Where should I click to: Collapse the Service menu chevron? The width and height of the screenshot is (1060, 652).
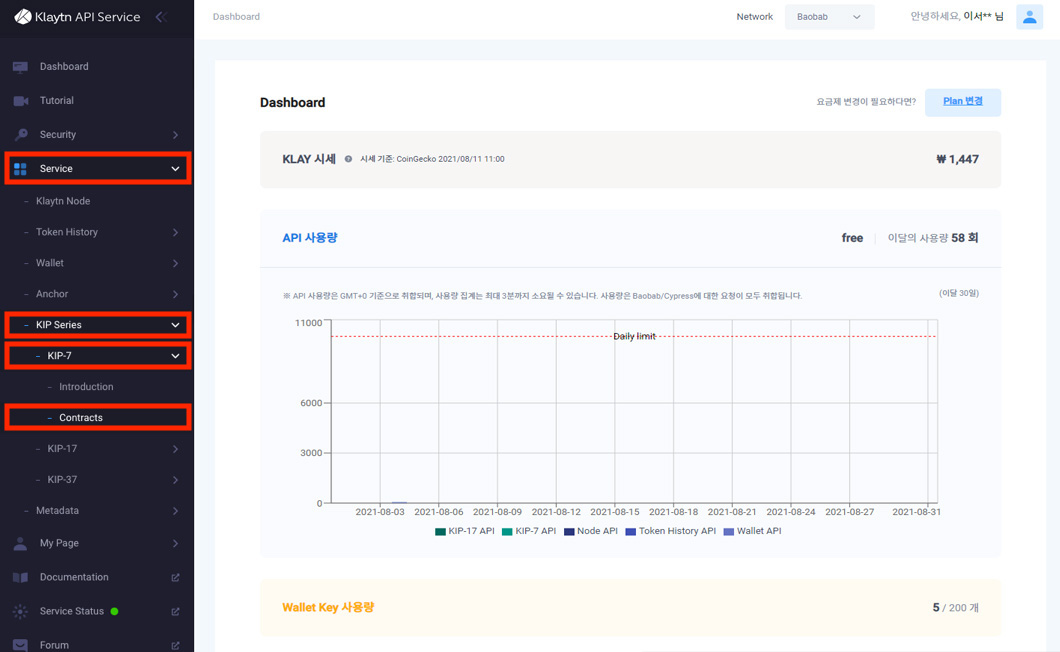point(175,168)
